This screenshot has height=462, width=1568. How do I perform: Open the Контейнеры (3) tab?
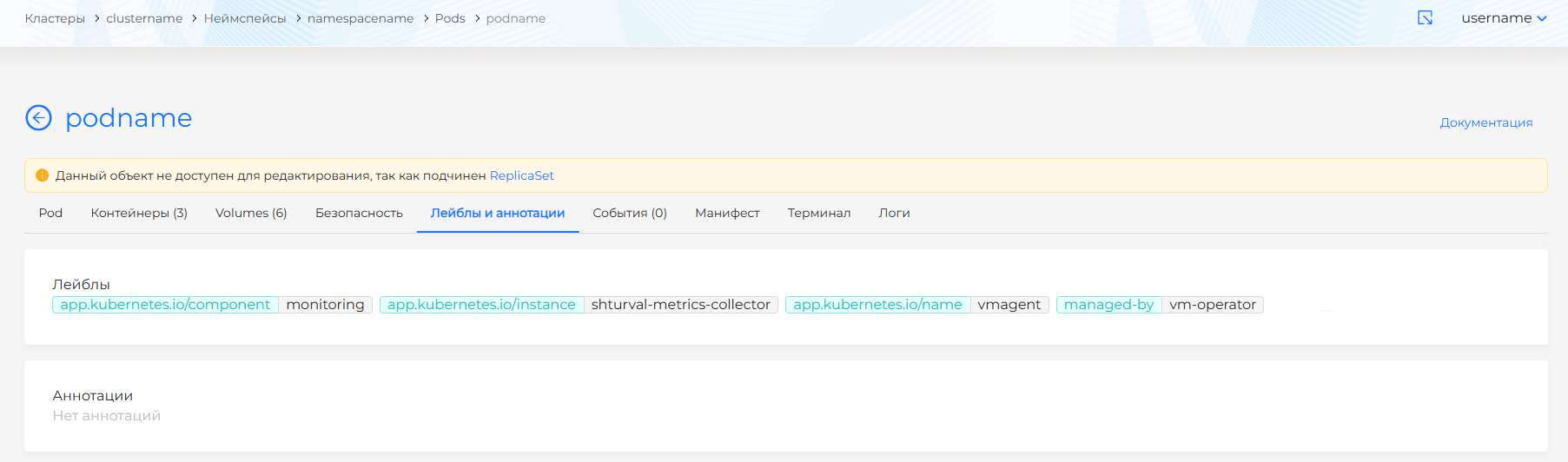click(139, 213)
